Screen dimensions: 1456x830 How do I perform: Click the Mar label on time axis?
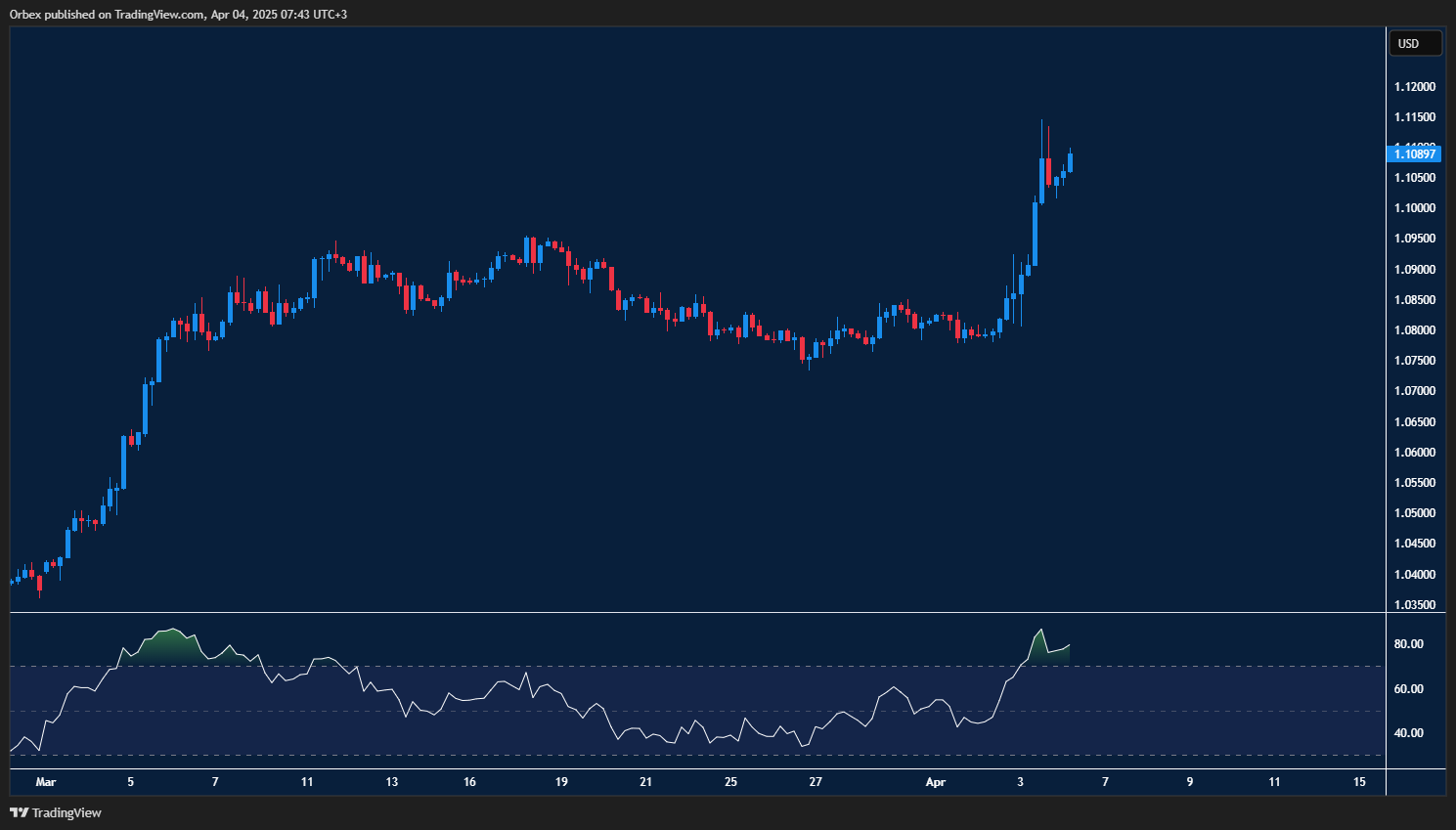(45, 782)
